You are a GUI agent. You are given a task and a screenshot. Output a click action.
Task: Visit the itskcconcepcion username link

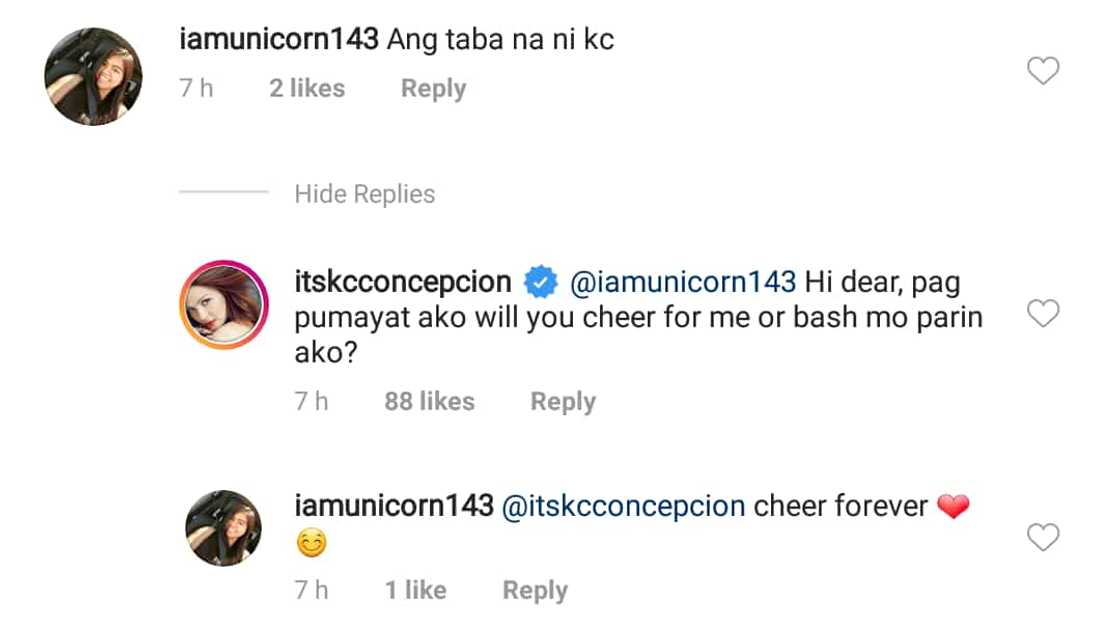tap(403, 283)
